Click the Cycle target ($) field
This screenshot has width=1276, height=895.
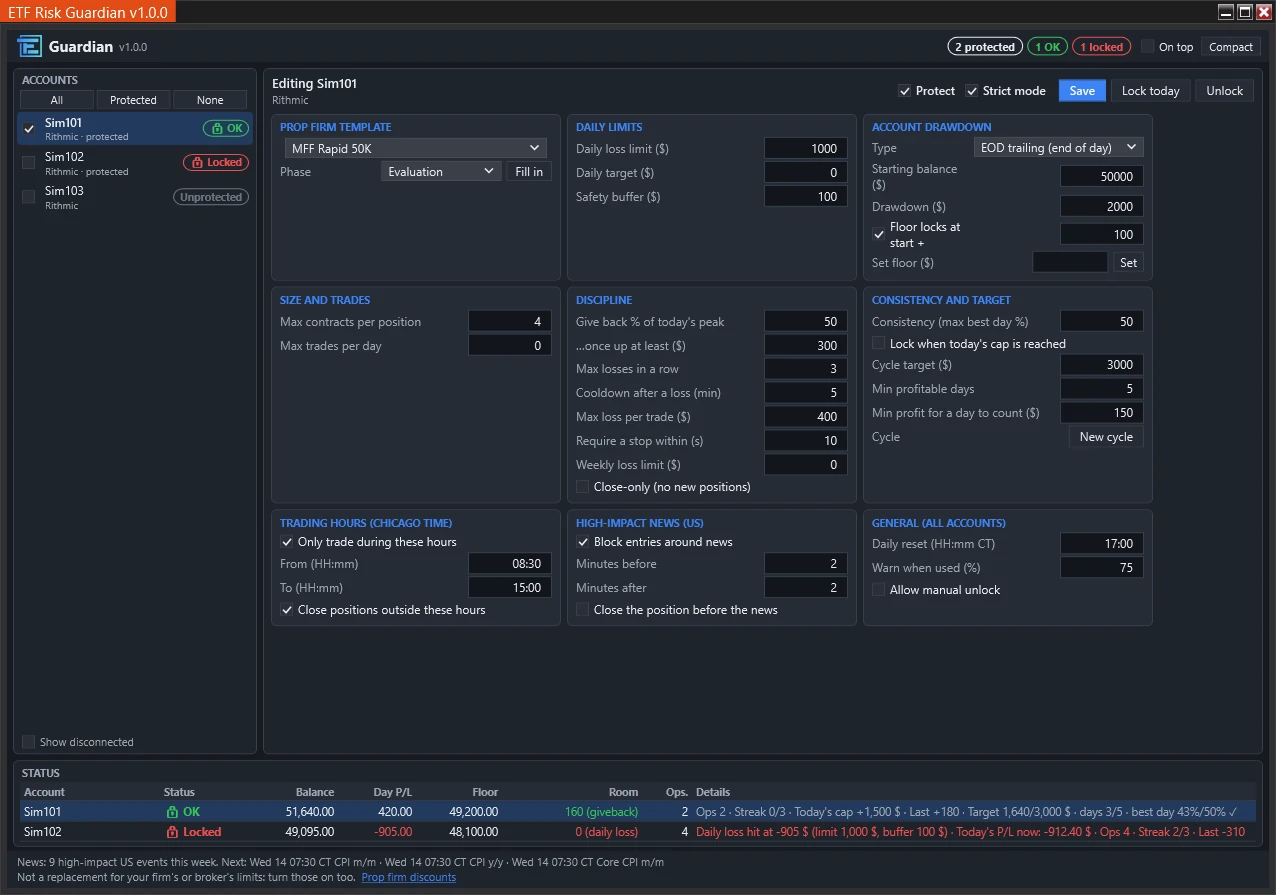point(1102,365)
